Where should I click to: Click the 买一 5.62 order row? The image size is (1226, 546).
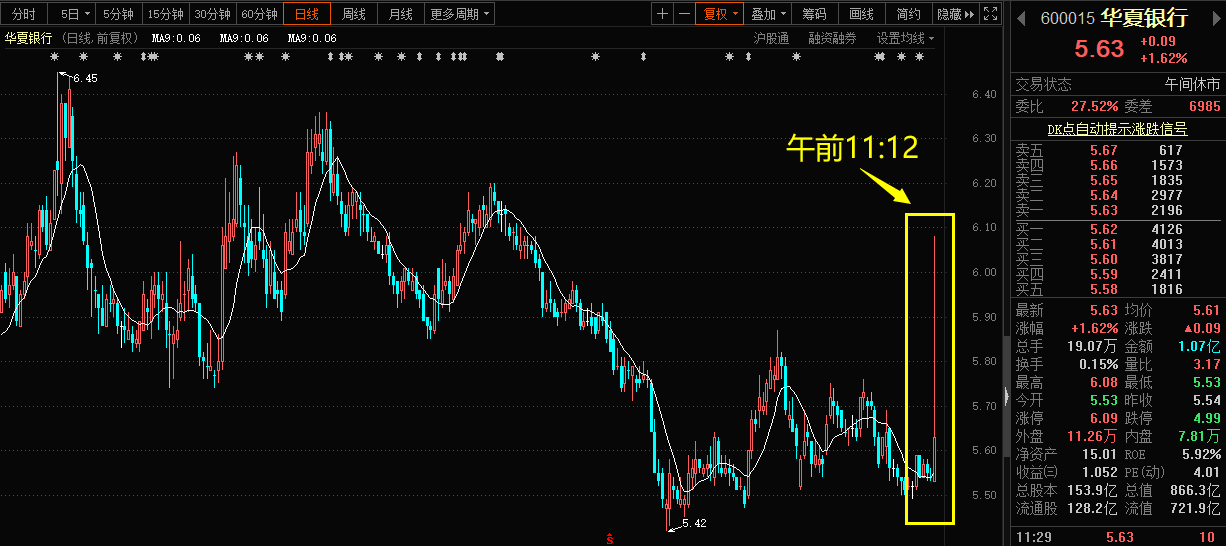click(1118, 229)
